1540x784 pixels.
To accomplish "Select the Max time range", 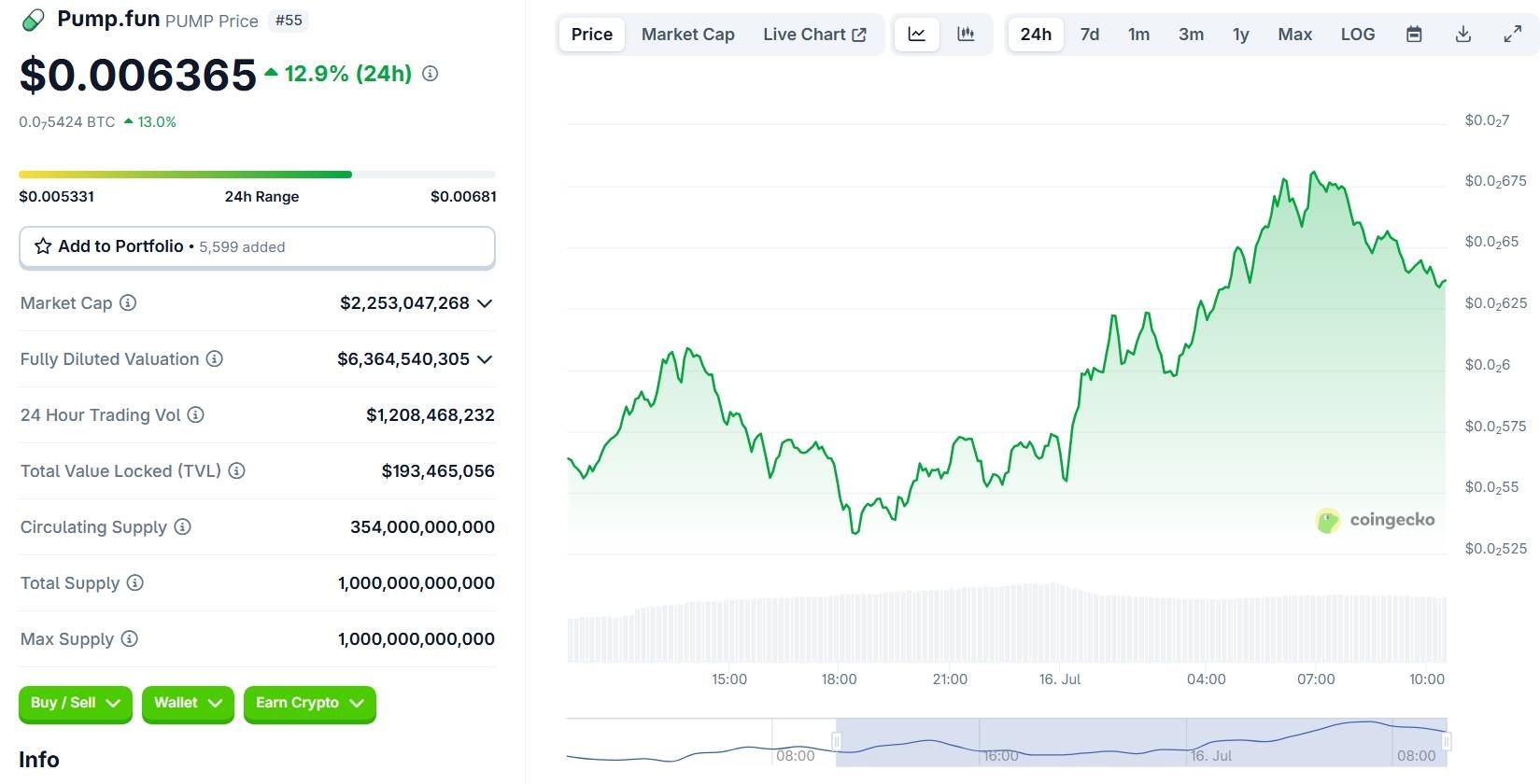I will tap(1294, 35).
